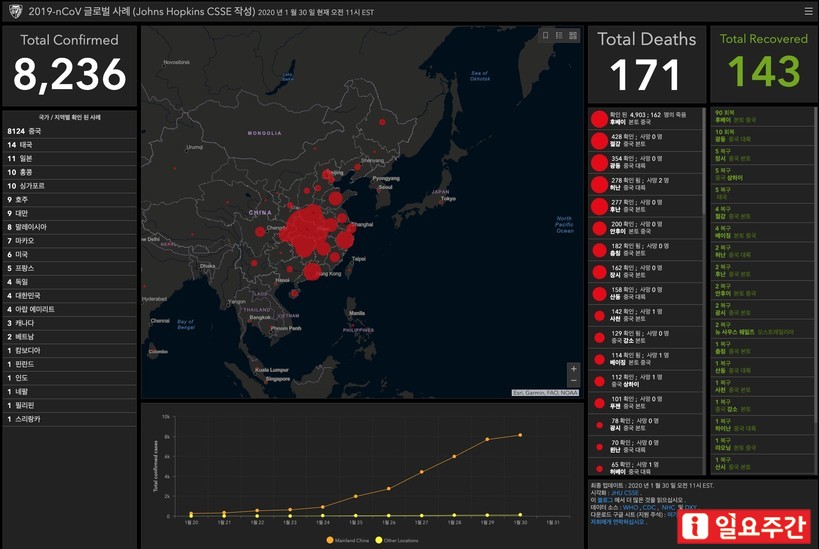Image resolution: width=819 pixels, height=549 pixels.
Task: Click the Esri, Garmin, FAO, NOAA attribution
Action: point(545,392)
